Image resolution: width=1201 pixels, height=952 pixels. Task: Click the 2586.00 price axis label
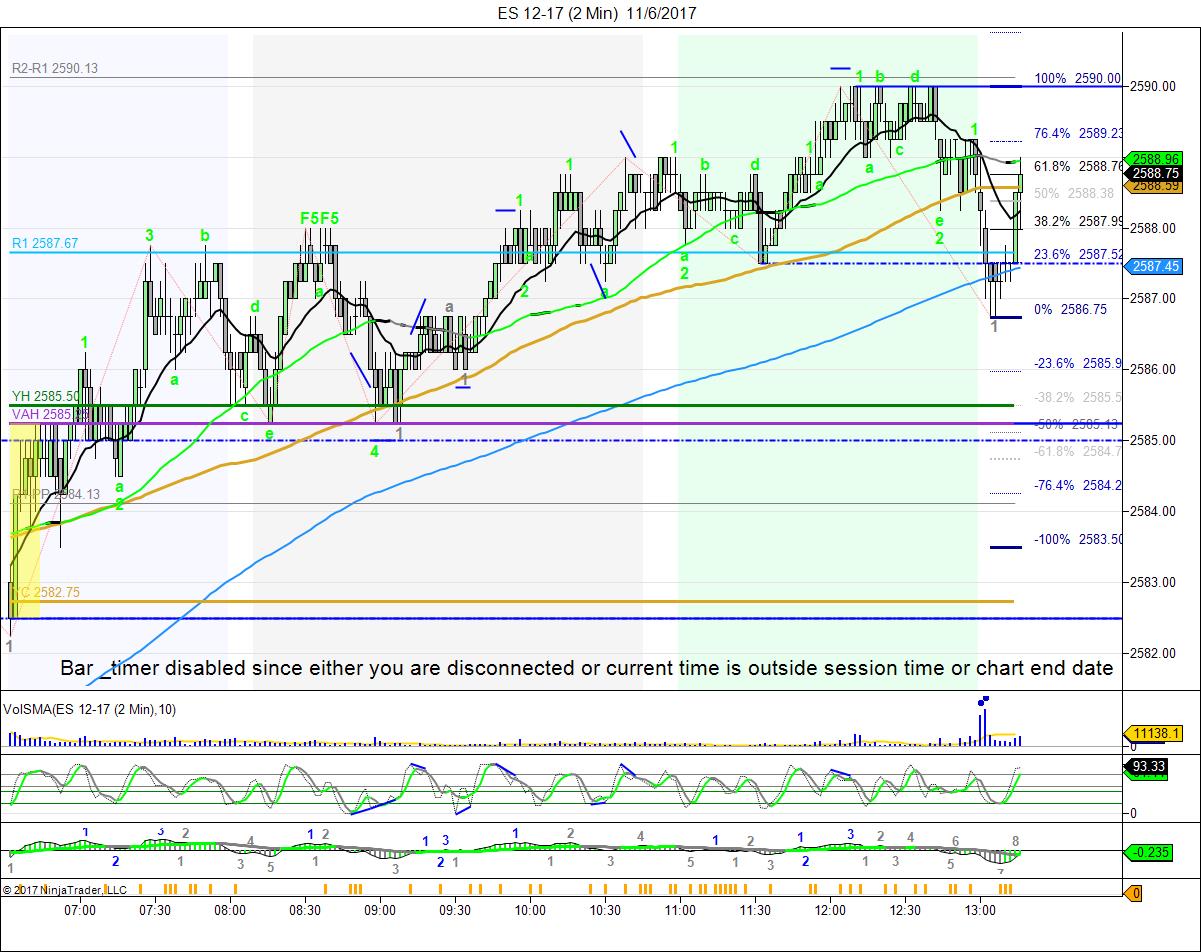(1153, 370)
